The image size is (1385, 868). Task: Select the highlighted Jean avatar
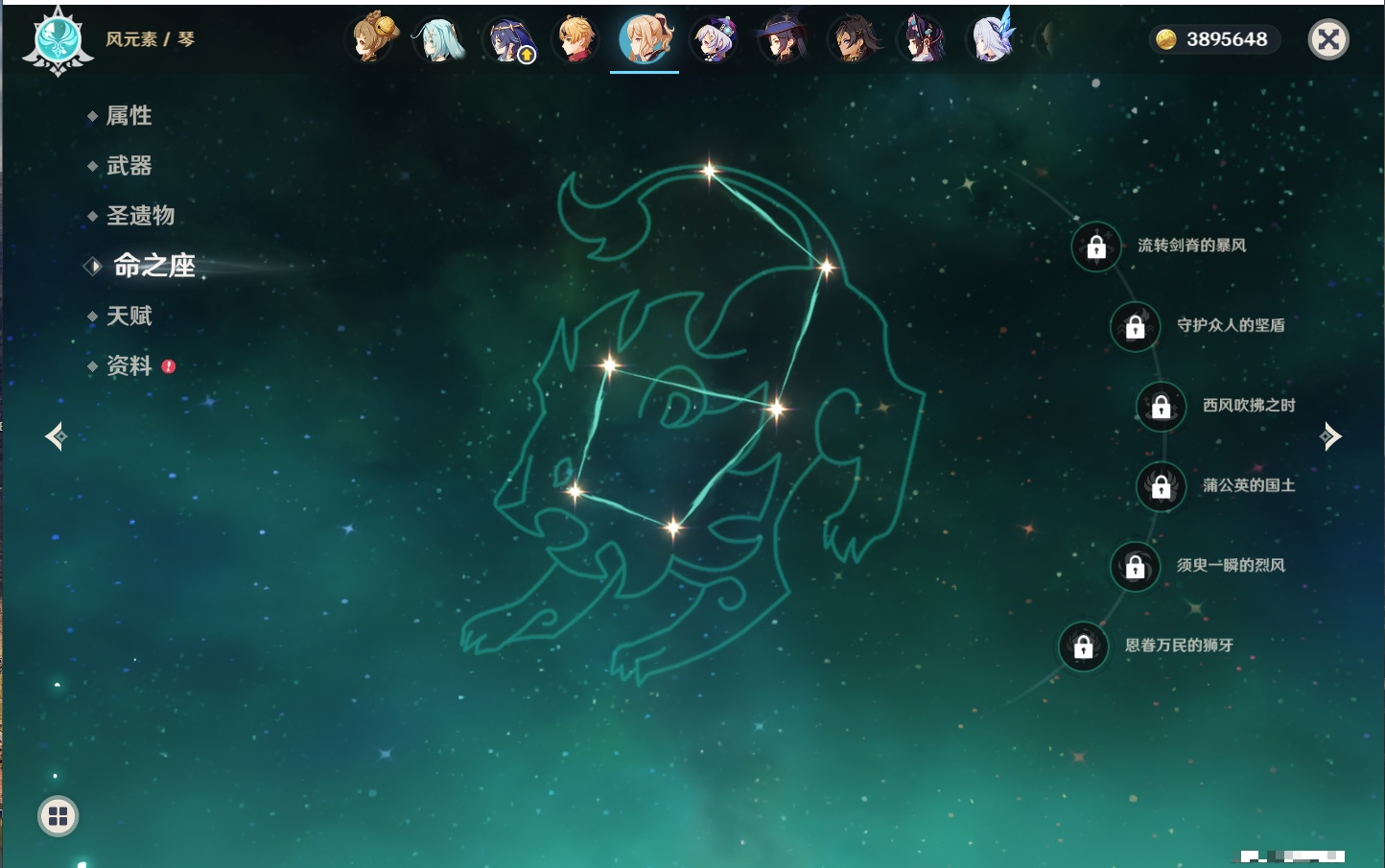coord(645,38)
